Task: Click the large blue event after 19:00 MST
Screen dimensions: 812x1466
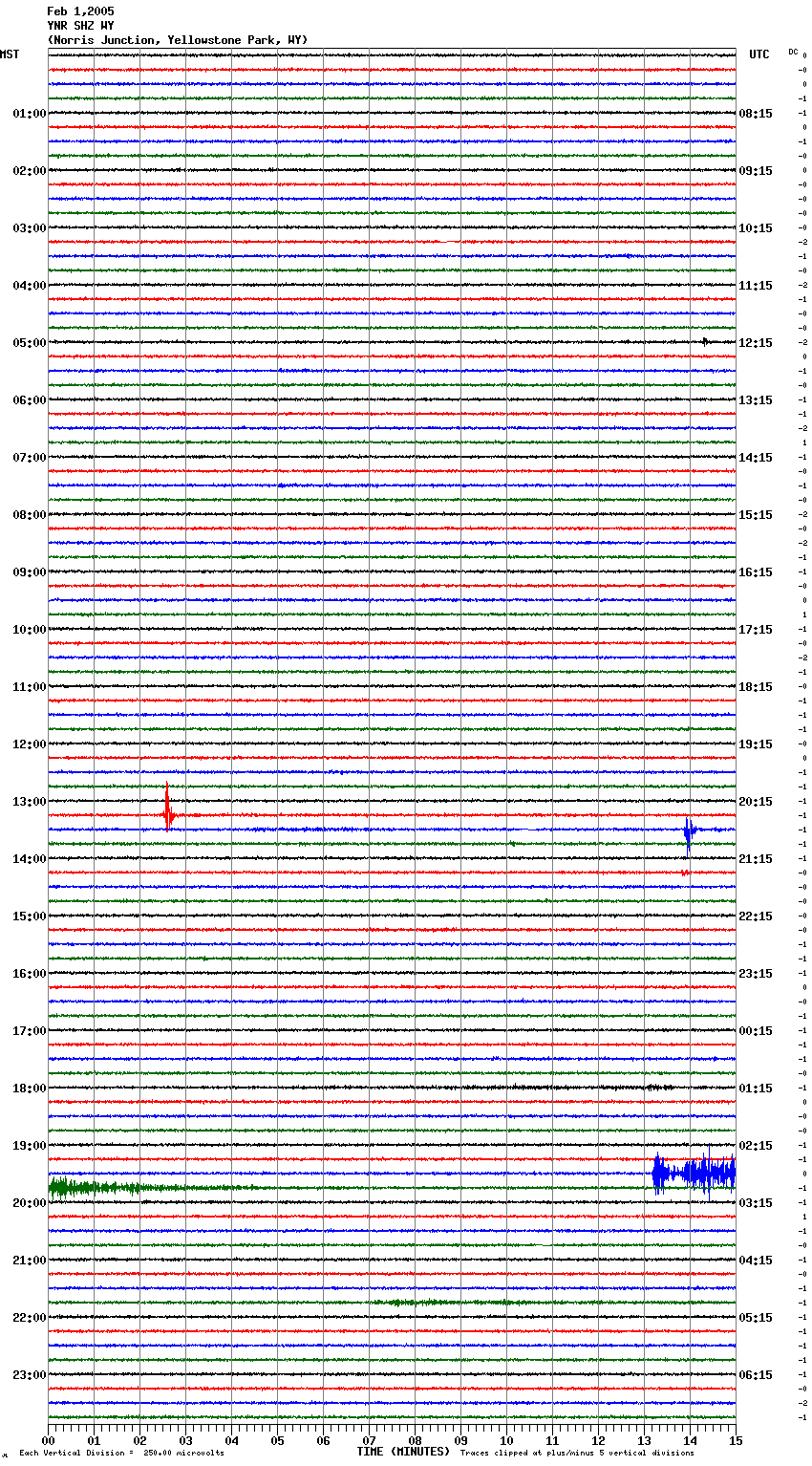Action: 694,1172
